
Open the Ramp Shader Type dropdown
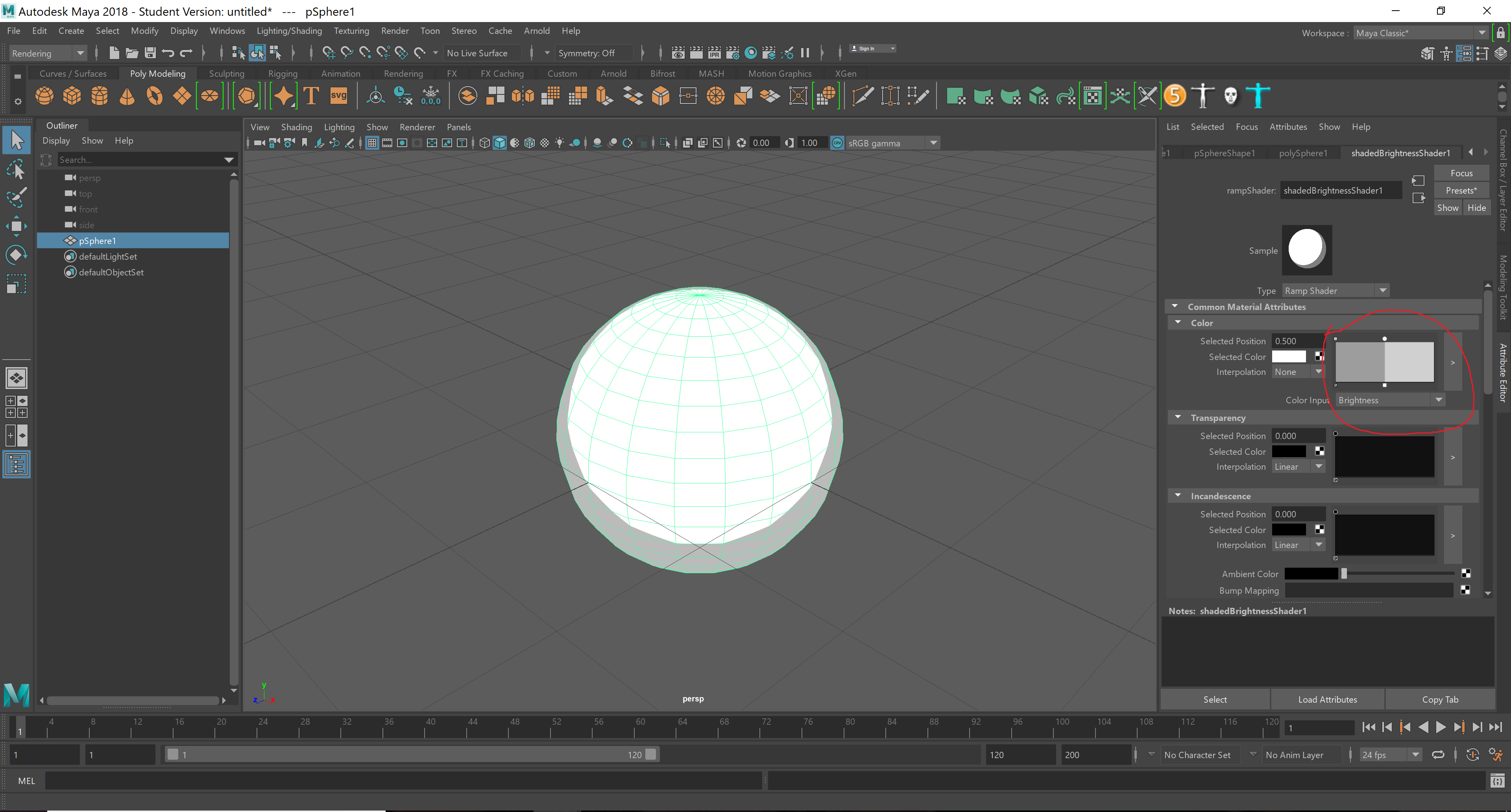coord(1335,291)
